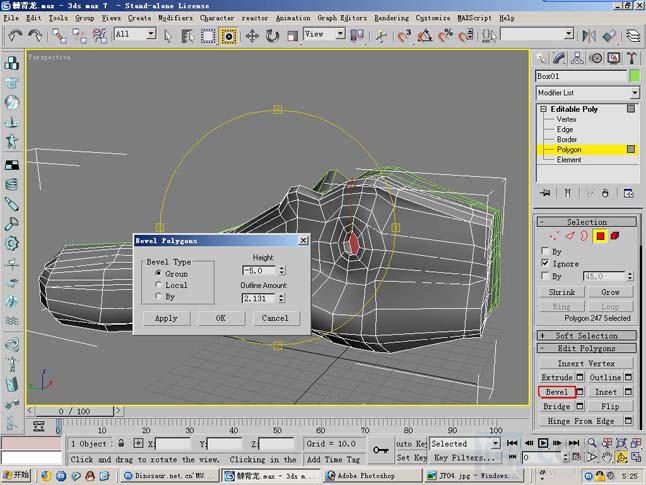
Task: Open the Selected key filter dropdown
Action: pos(465,444)
